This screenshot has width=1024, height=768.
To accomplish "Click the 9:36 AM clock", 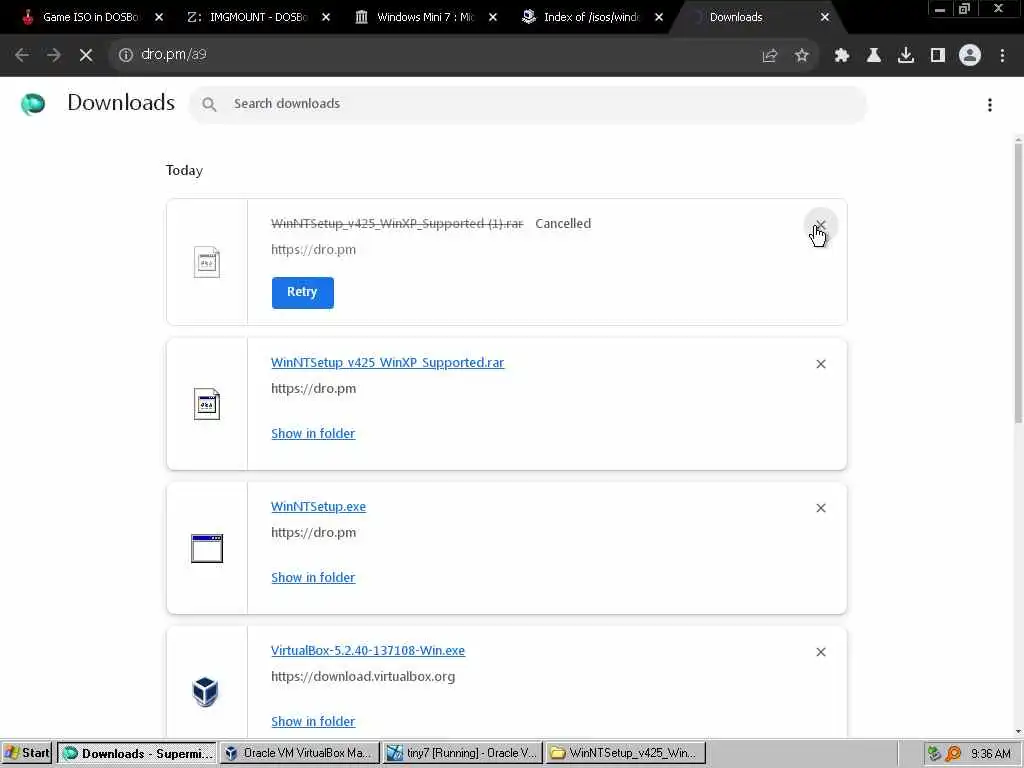I will (x=991, y=754).
